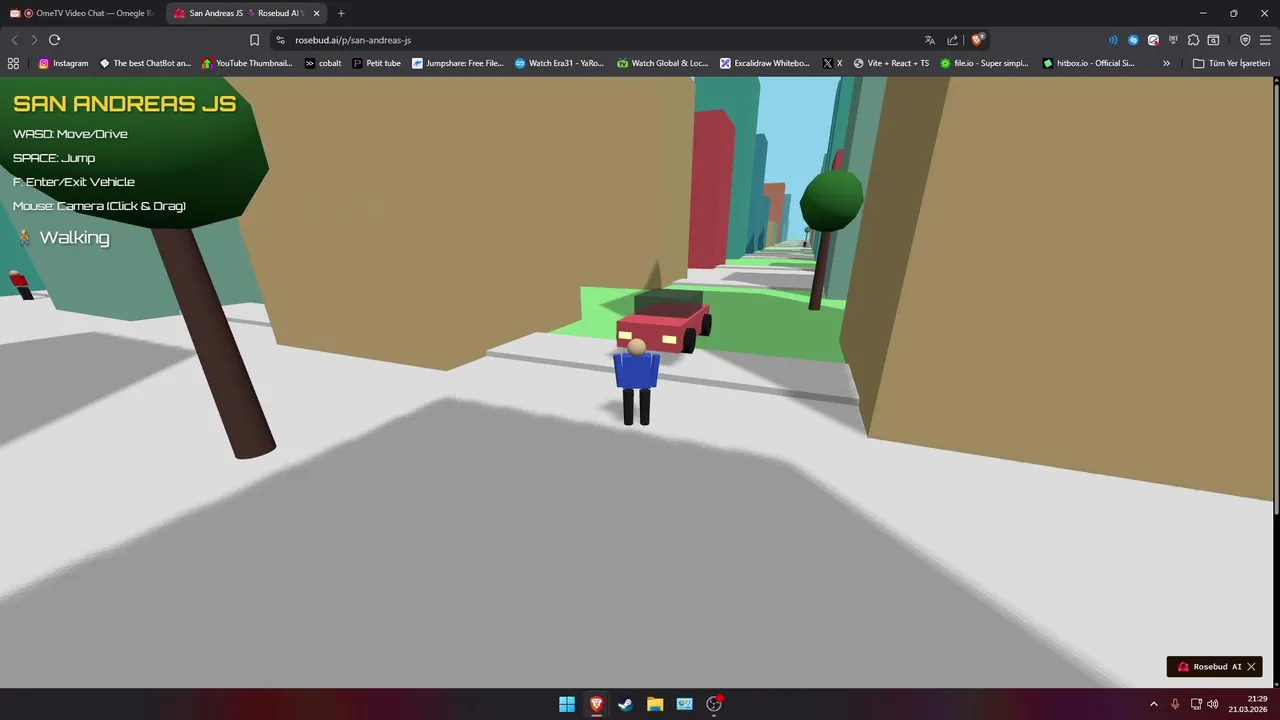Image resolution: width=1280 pixels, height=720 pixels.
Task: Open the Petit tube bookmark
Action: tap(377, 63)
